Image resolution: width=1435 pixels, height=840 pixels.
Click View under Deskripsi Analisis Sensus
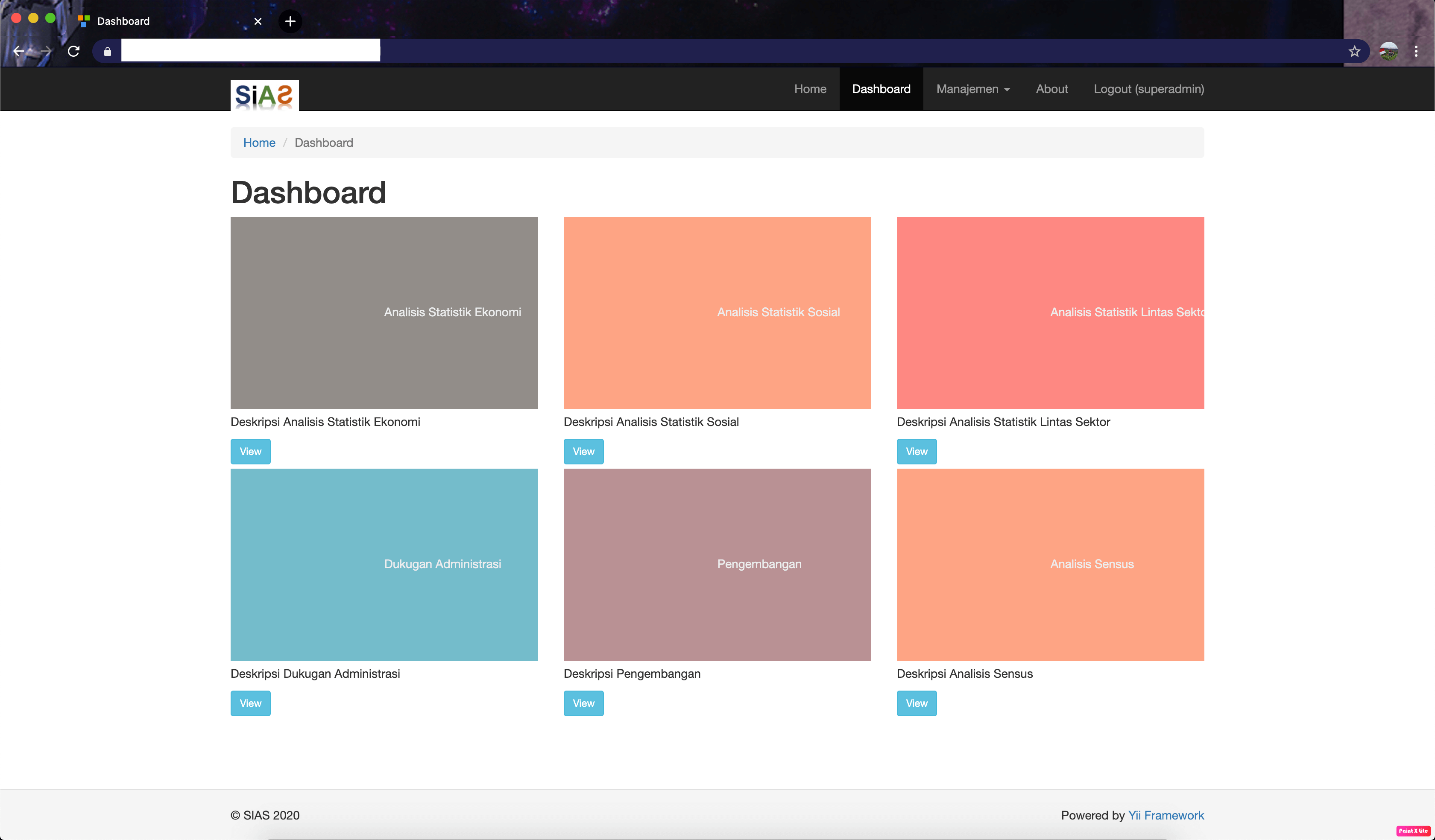pyautogui.click(x=917, y=703)
